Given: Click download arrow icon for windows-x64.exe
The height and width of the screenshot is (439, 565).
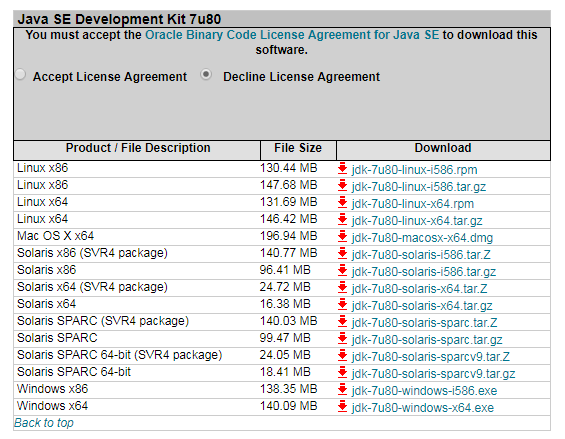Looking at the screenshot, I should click(x=342, y=407).
